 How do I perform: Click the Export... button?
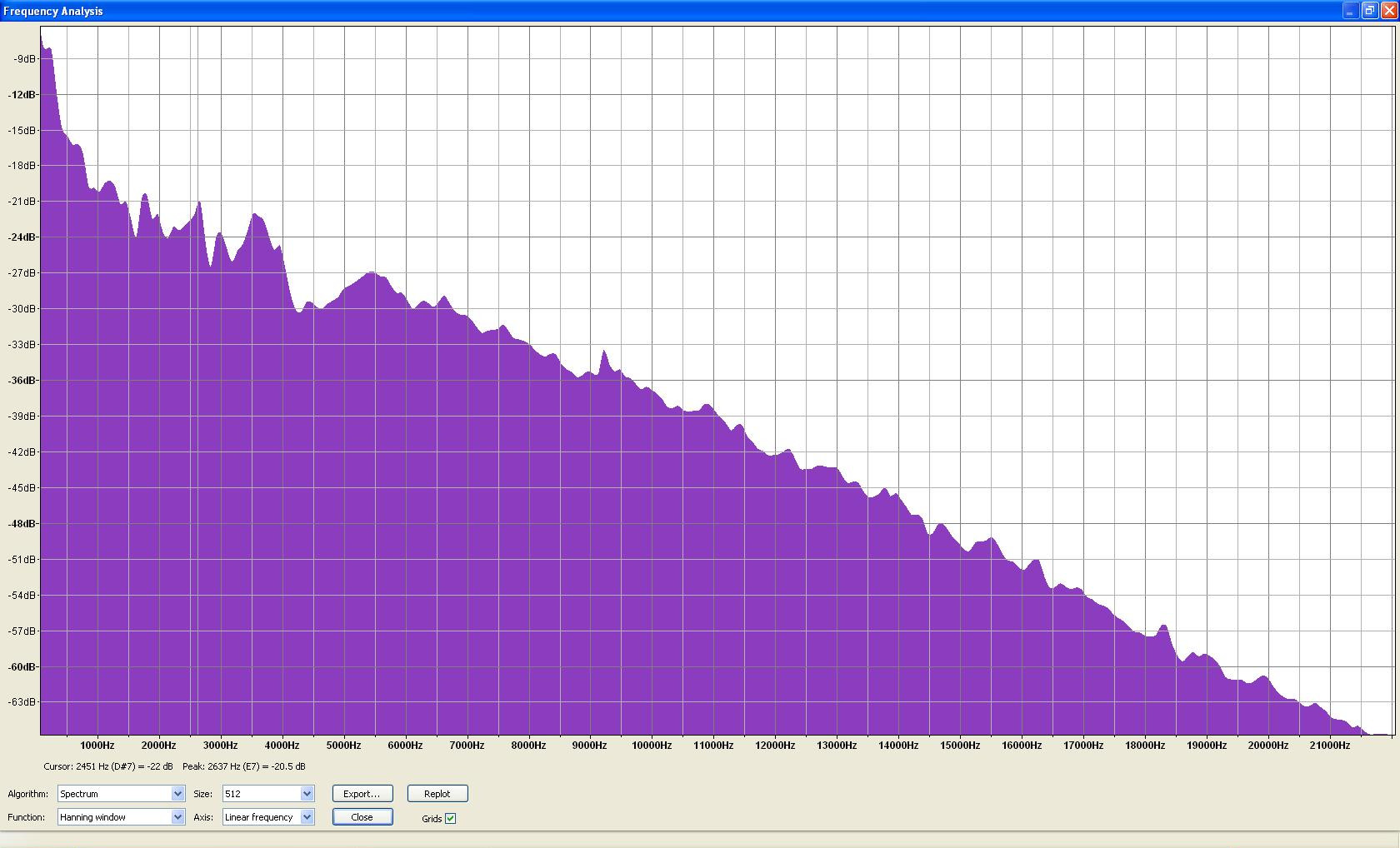click(362, 794)
